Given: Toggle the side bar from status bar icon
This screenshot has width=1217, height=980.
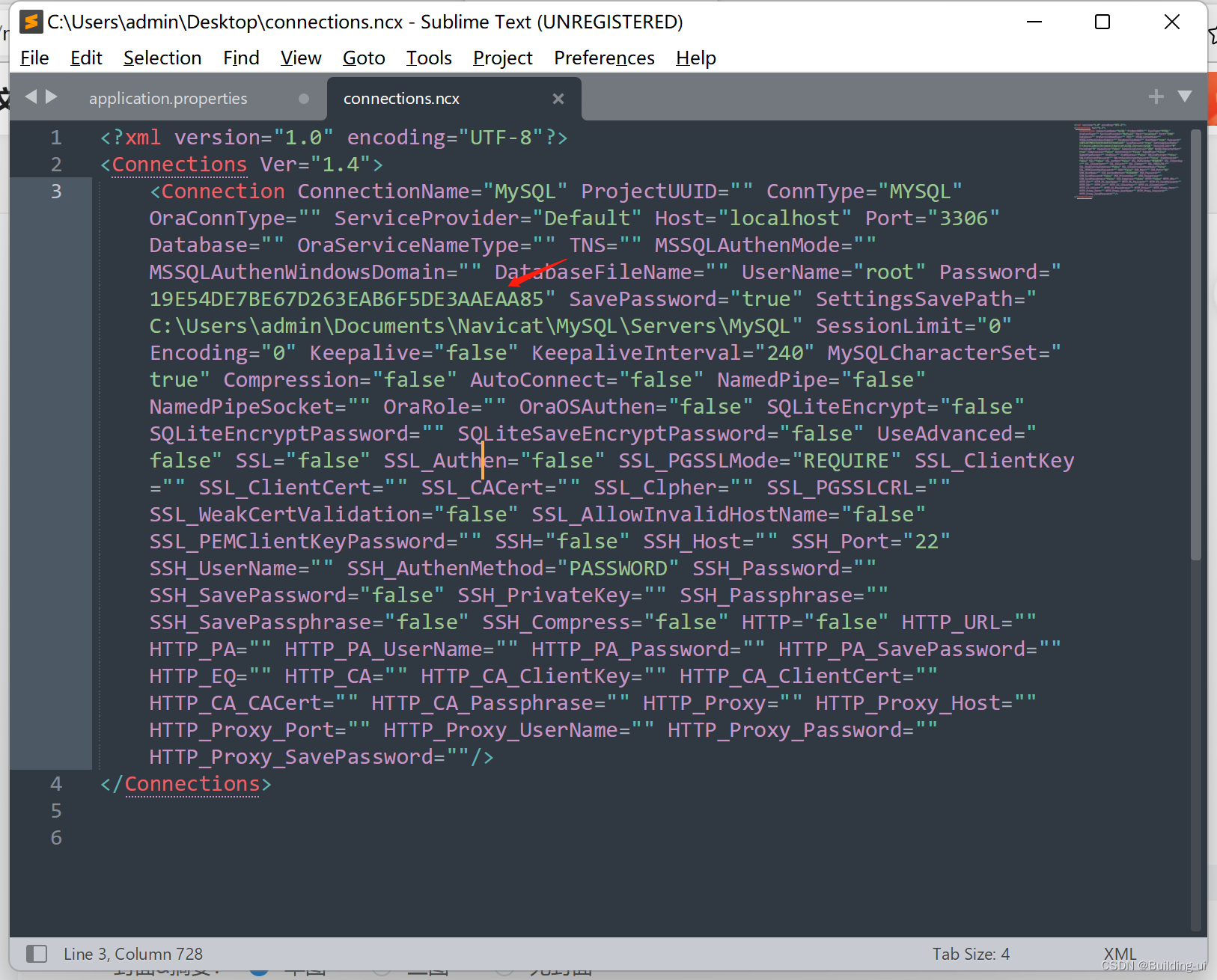Looking at the screenshot, I should pos(37,954).
